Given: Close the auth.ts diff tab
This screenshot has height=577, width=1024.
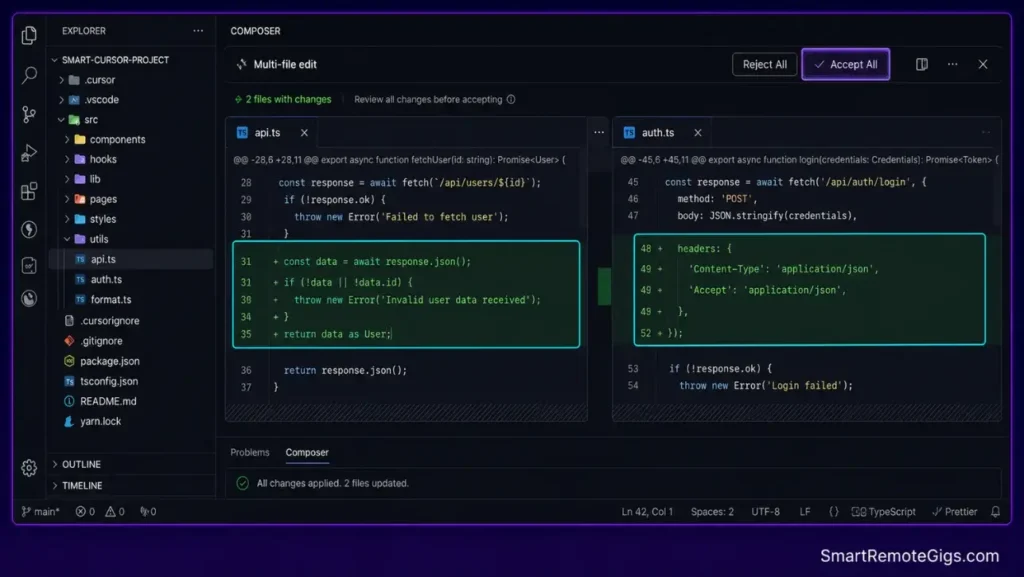Looking at the screenshot, I should [x=697, y=133].
